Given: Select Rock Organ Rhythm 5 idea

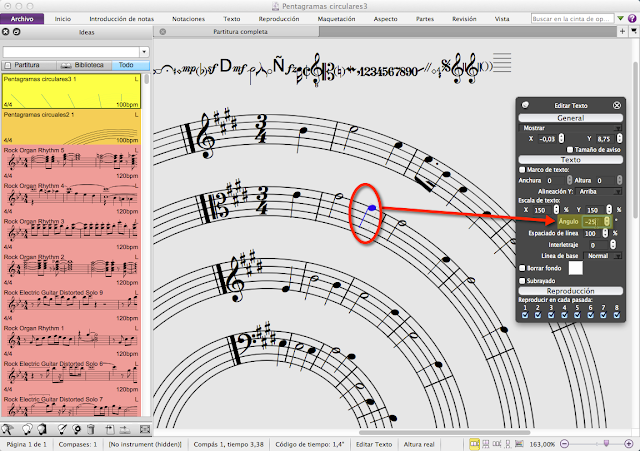Looking at the screenshot, I should 71,162.
